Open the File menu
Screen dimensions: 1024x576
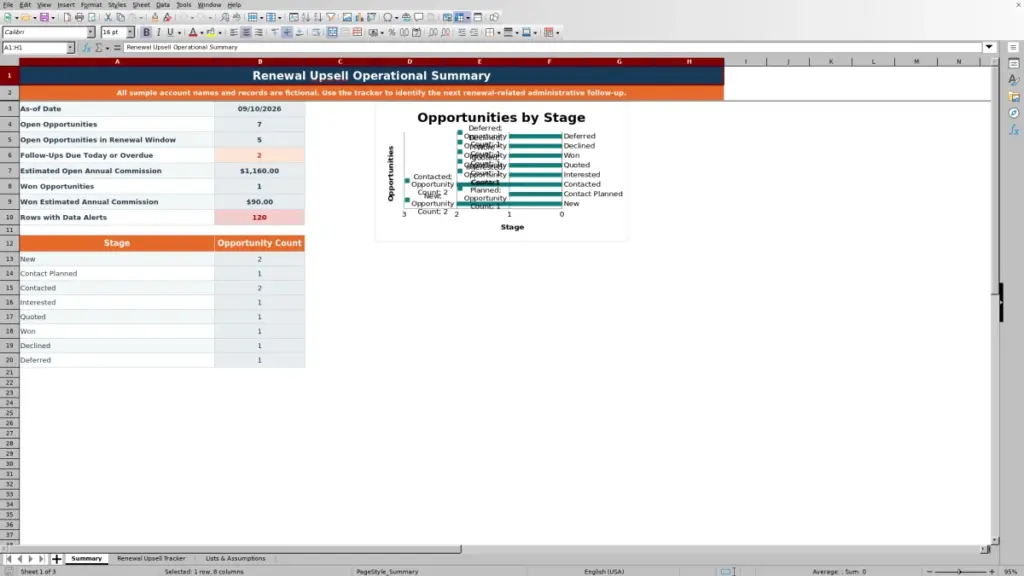8,5
